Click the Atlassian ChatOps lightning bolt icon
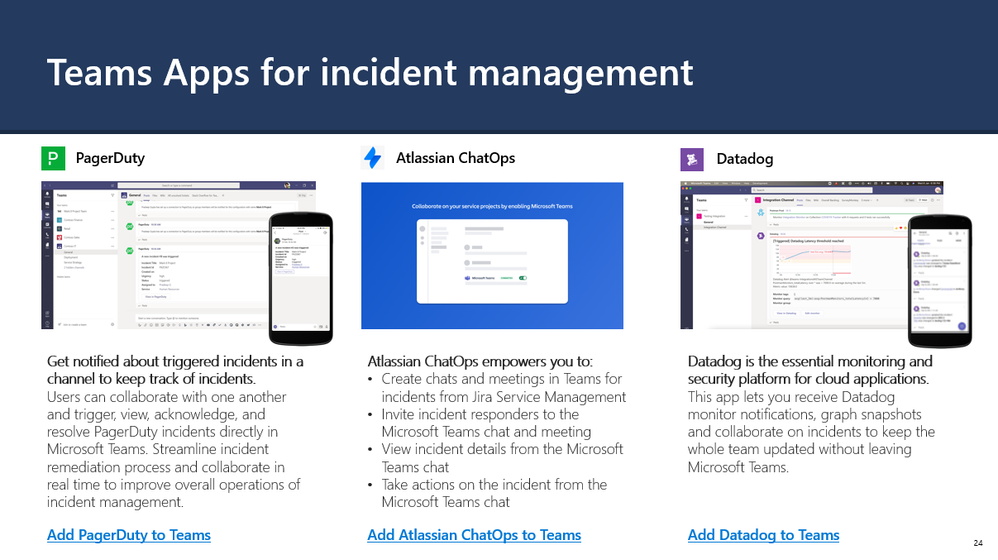Viewport: 998px width, 560px height. 372,158
